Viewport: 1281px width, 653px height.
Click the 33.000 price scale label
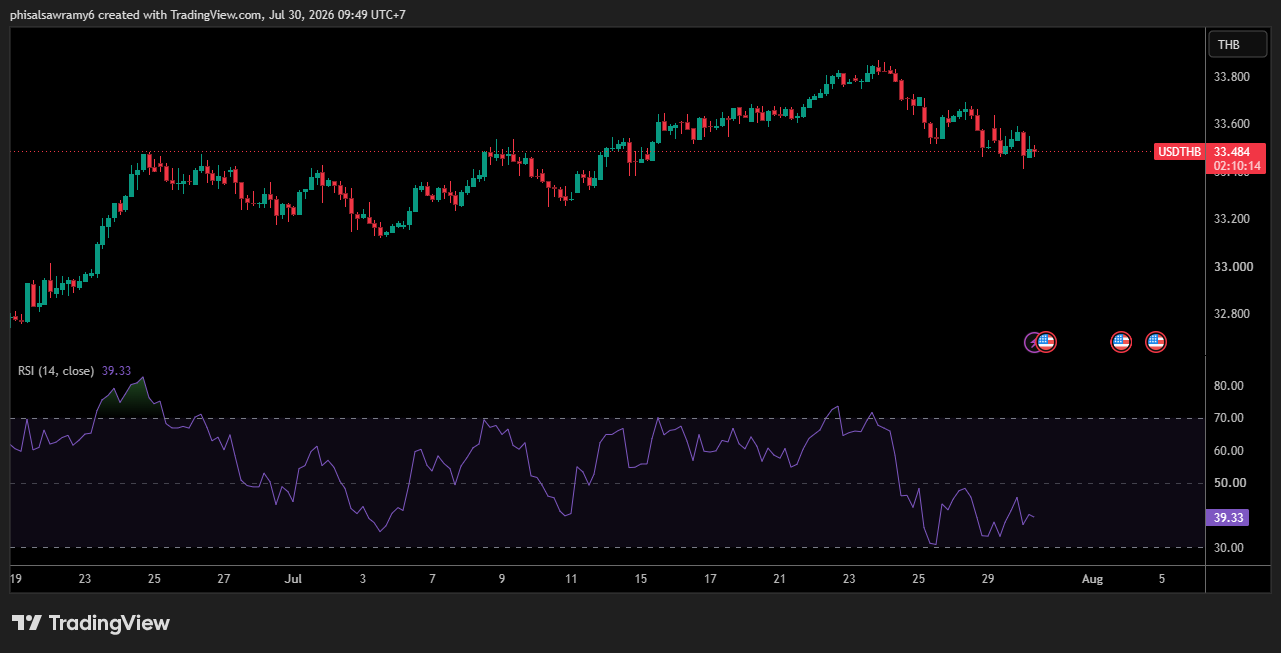tap(1230, 267)
